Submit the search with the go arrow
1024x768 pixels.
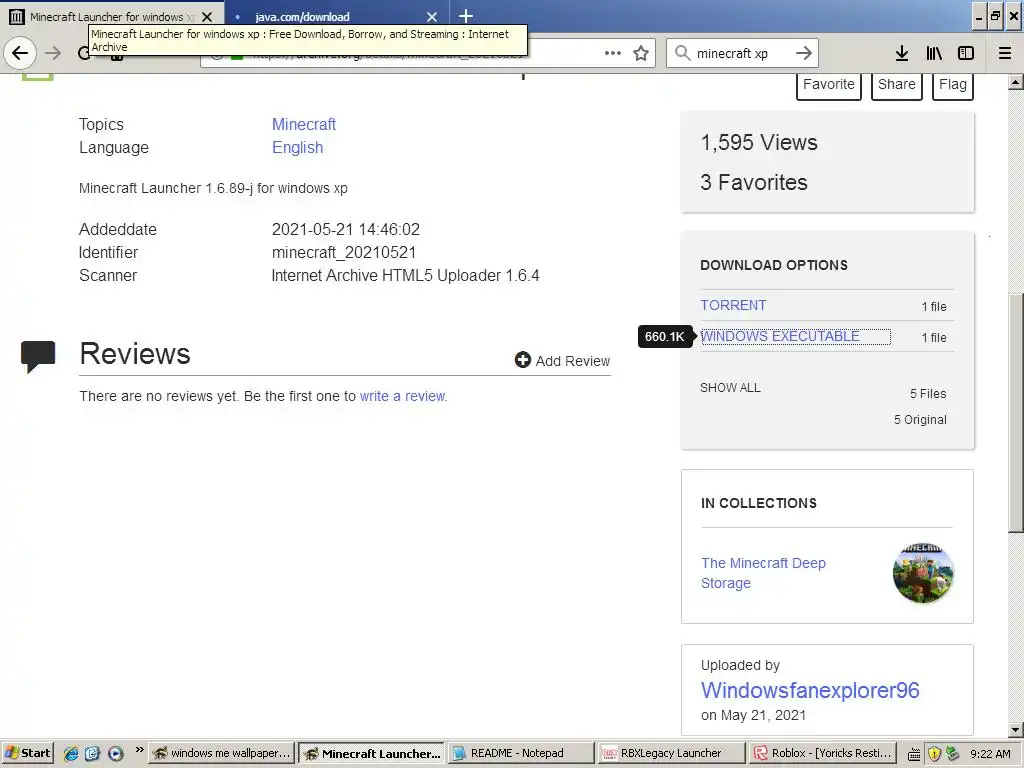click(804, 53)
